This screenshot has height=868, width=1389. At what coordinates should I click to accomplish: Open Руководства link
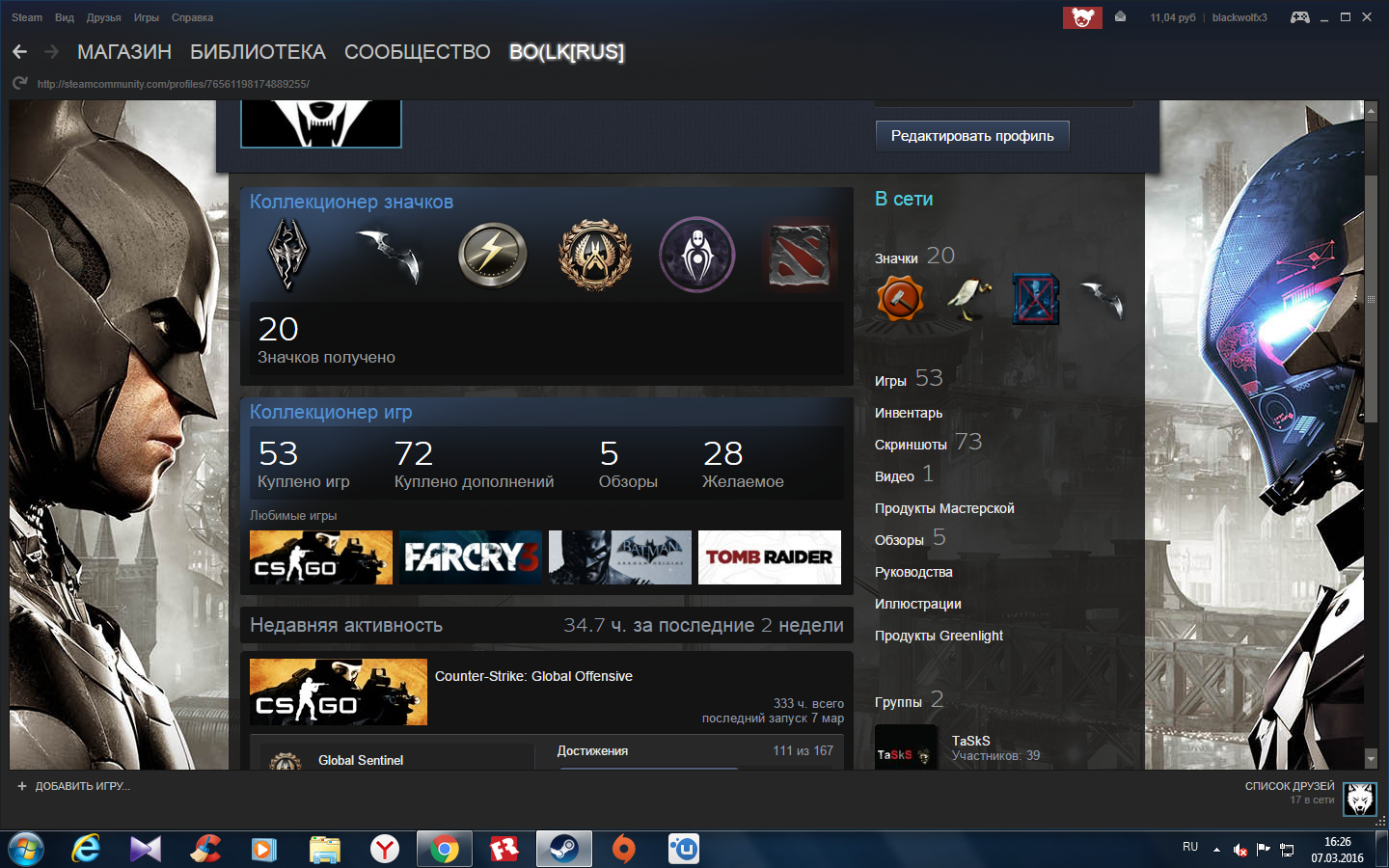[913, 572]
